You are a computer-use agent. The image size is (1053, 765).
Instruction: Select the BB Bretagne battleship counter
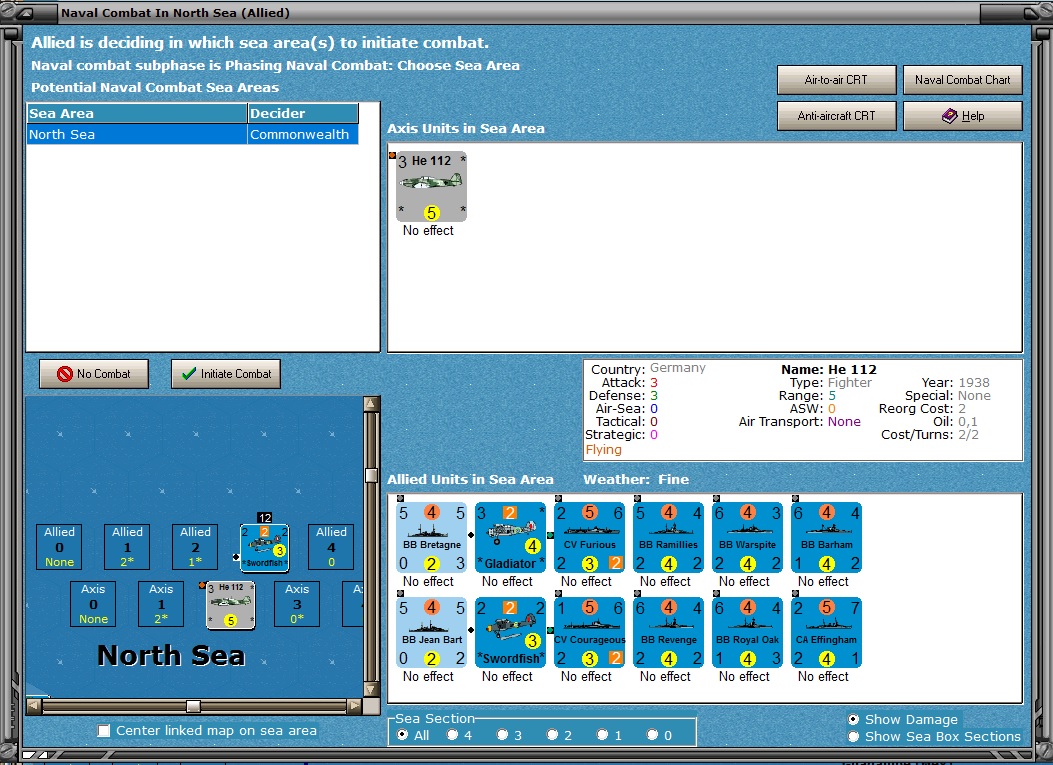click(x=432, y=537)
